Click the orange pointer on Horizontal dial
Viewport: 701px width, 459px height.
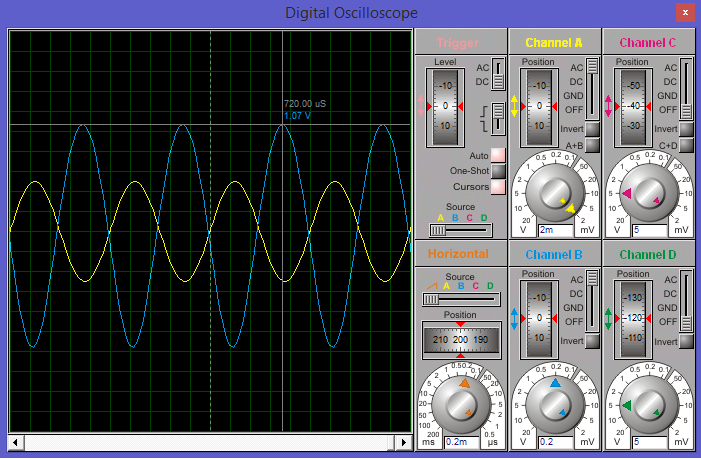(465, 383)
